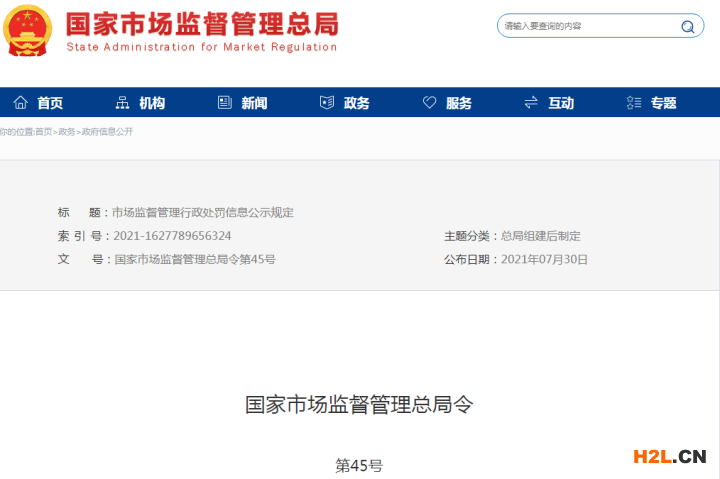Viewport: 720px width, 479px height.
Task: Click the document icon beside 政务
Action: [326, 103]
